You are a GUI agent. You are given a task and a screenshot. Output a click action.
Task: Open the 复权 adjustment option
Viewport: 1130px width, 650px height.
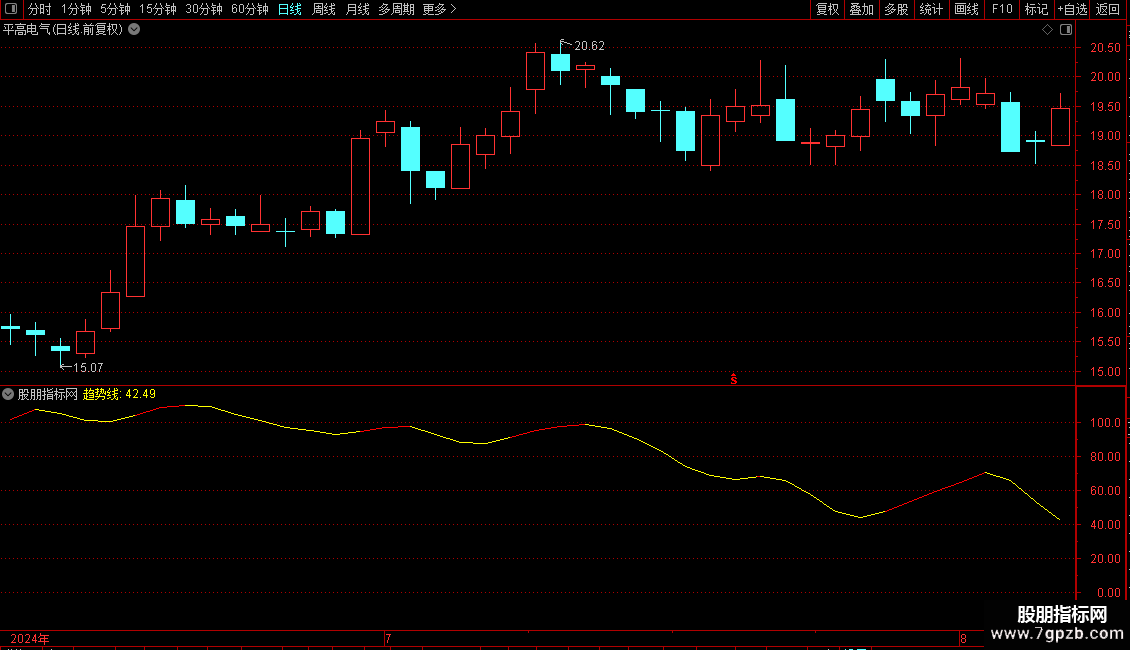pyautogui.click(x=827, y=9)
